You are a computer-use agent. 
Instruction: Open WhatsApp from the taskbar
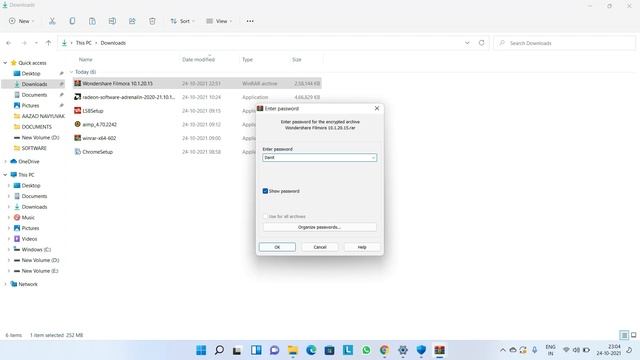[366, 350]
